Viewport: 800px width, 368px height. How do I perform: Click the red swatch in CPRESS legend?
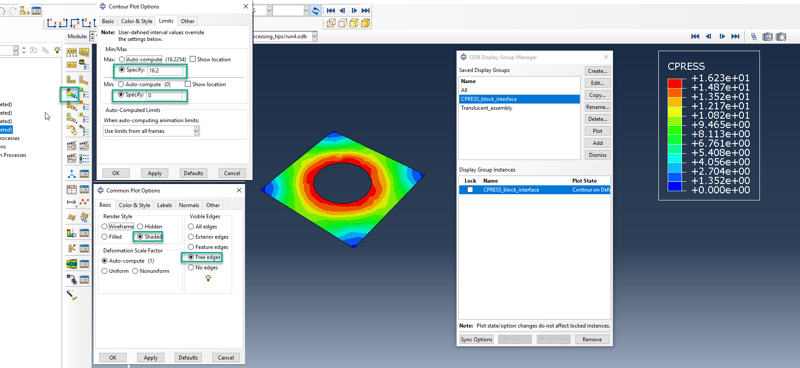[x=674, y=83]
